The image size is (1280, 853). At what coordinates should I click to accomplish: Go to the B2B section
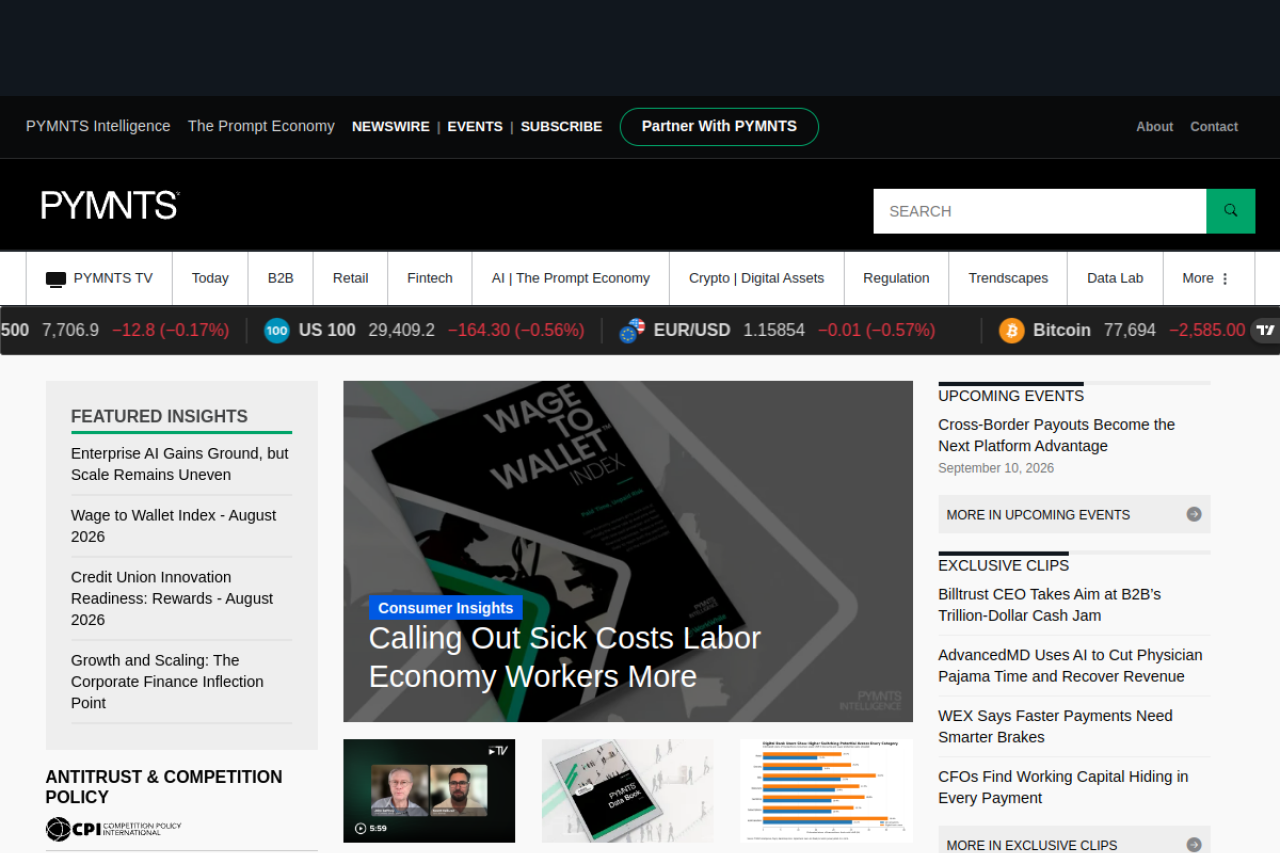(x=281, y=278)
